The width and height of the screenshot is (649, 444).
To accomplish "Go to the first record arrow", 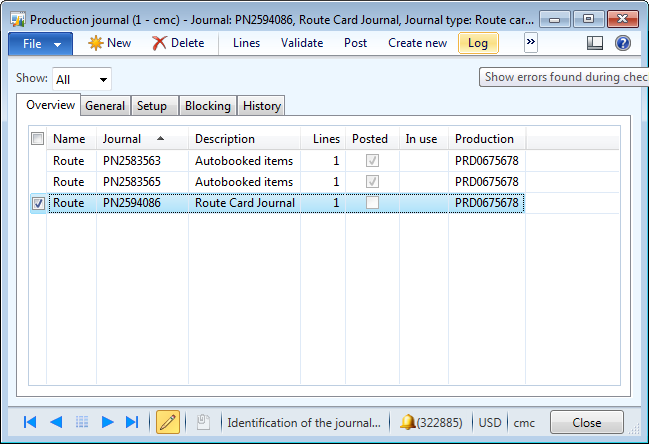I will (x=30, y=422).
